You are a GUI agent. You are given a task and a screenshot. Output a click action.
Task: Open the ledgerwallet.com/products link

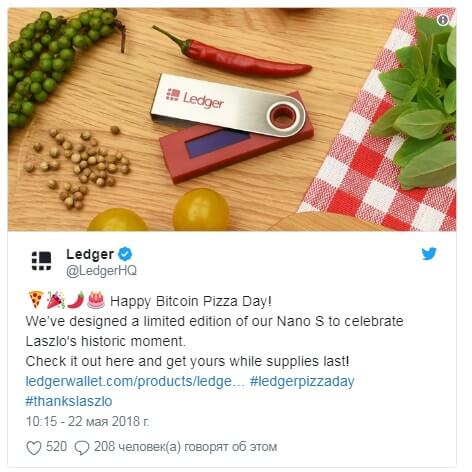click(x=135, y=381)
